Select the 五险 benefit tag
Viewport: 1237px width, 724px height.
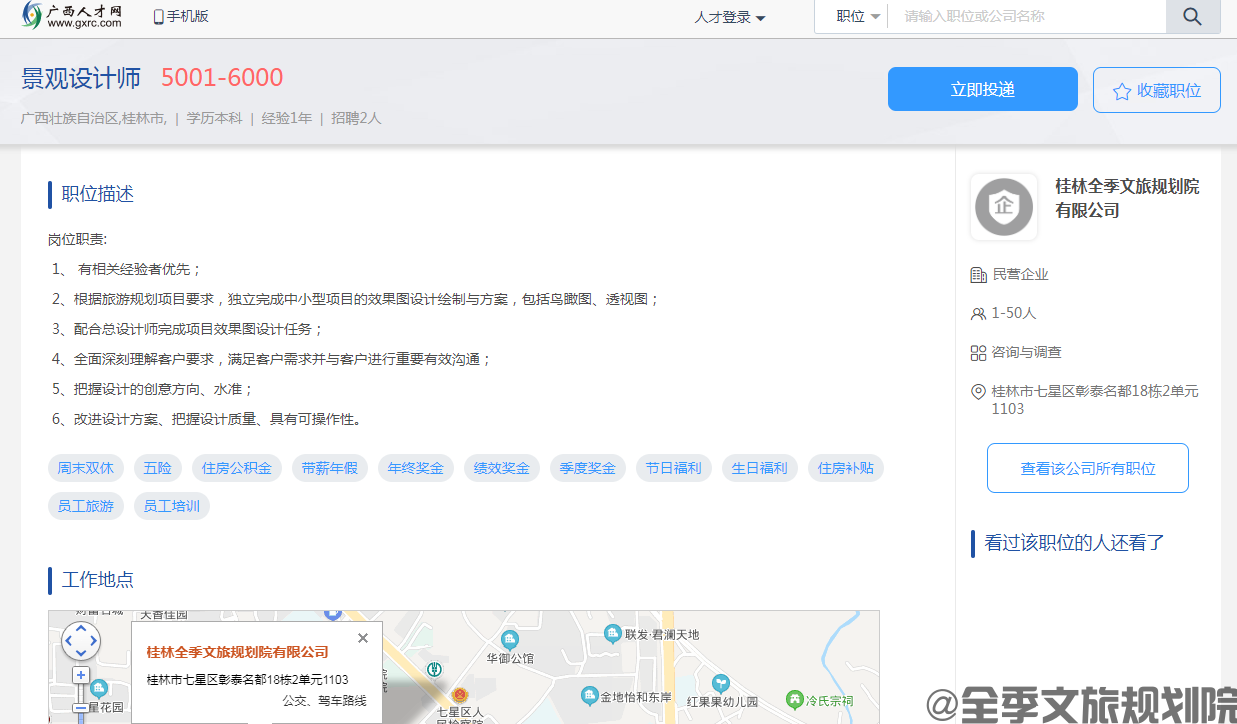[x=157, y=468]
